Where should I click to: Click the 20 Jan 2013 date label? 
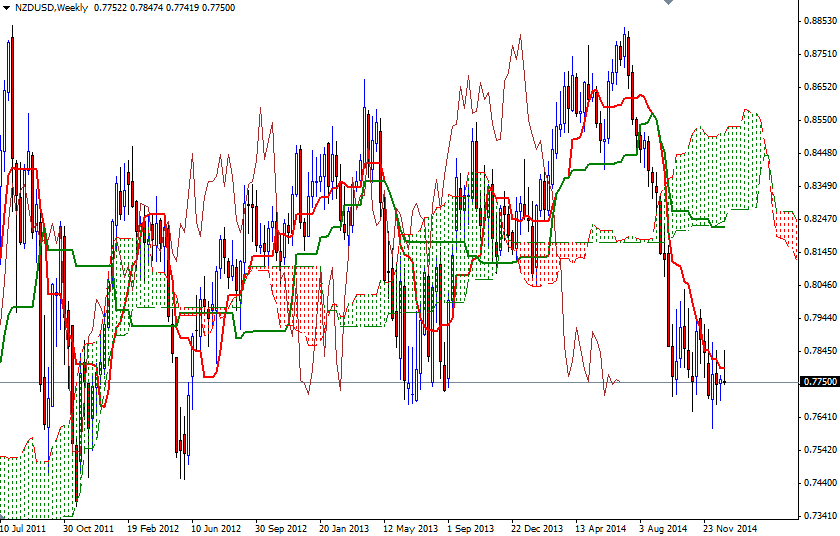pyautogui.click(x=344, y=529)
